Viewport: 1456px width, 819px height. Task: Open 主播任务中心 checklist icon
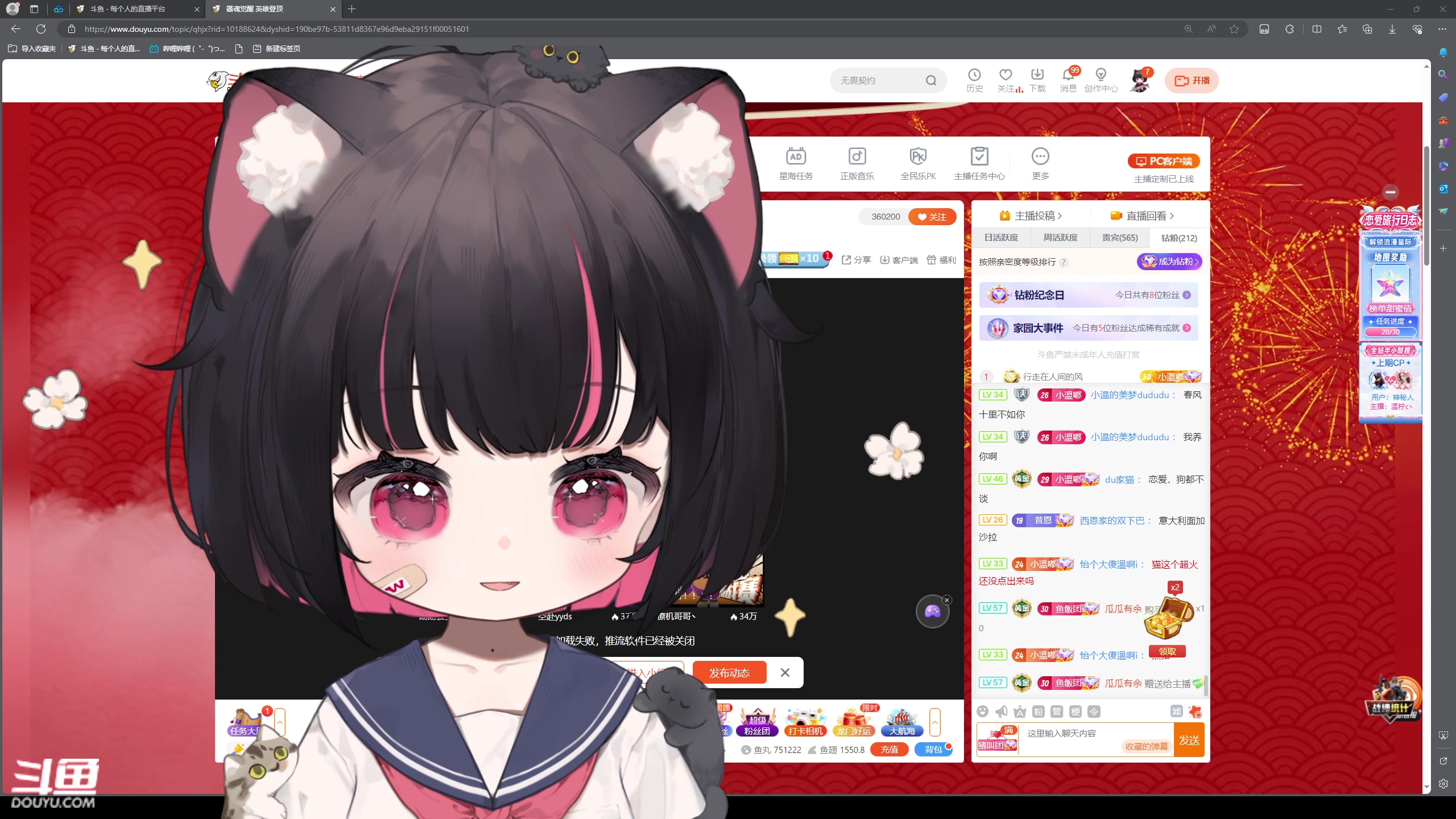[979, 164]
